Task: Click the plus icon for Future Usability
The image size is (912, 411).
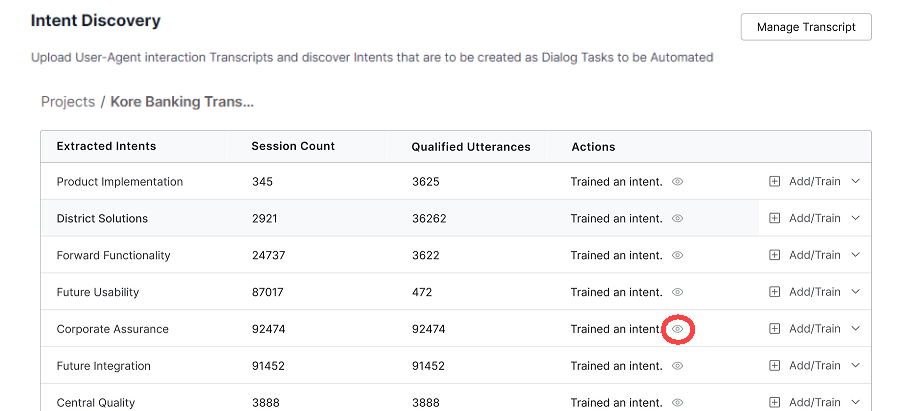Action: click(x=774, y=292)
